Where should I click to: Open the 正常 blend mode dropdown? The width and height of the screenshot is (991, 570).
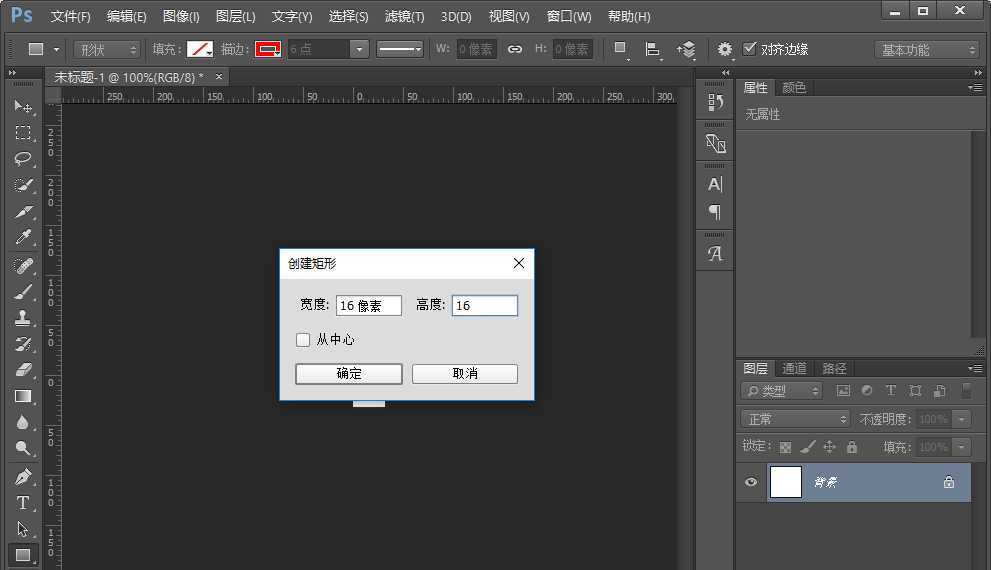tap(795, 419)
